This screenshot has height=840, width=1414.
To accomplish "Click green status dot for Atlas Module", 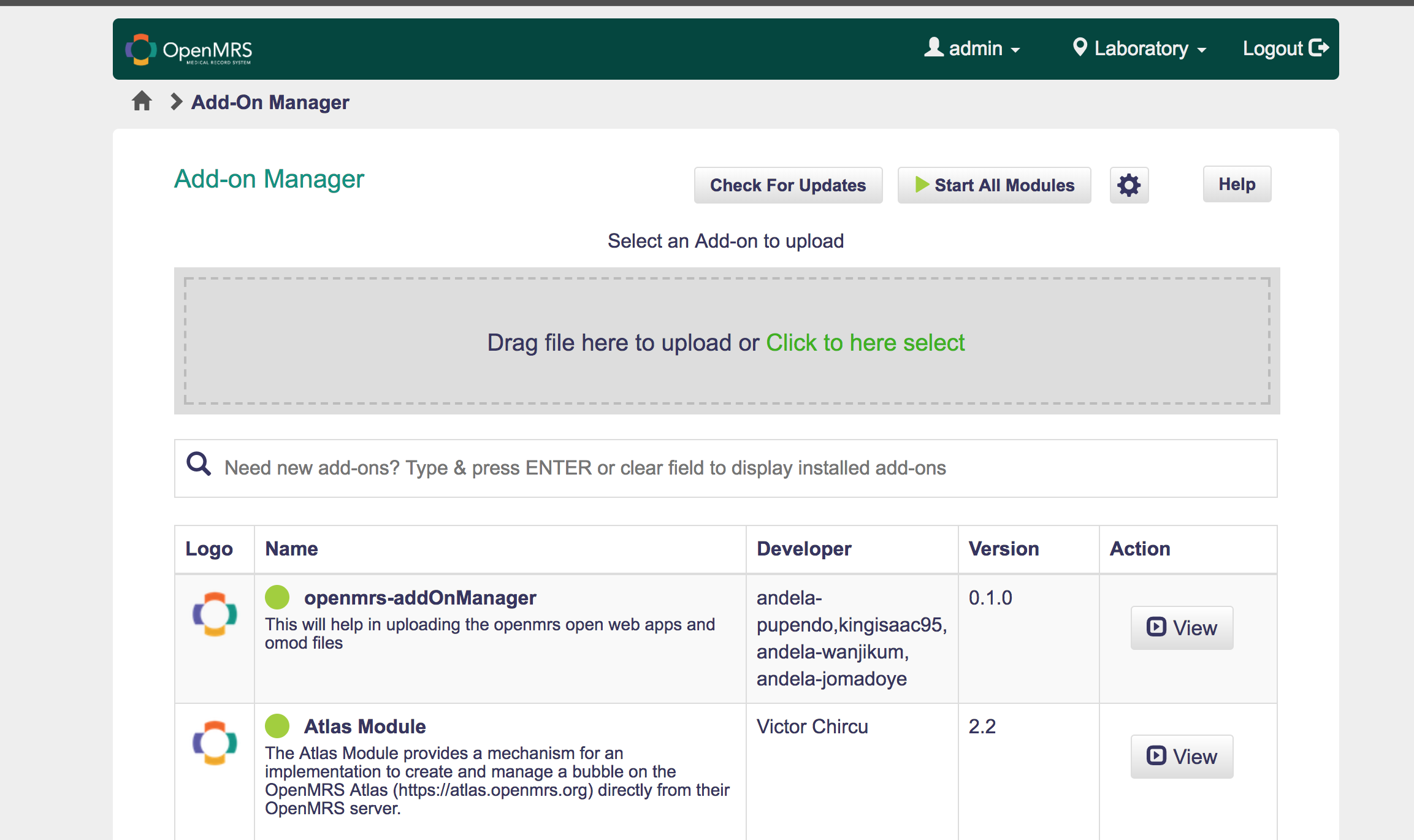I will (277, 726).
